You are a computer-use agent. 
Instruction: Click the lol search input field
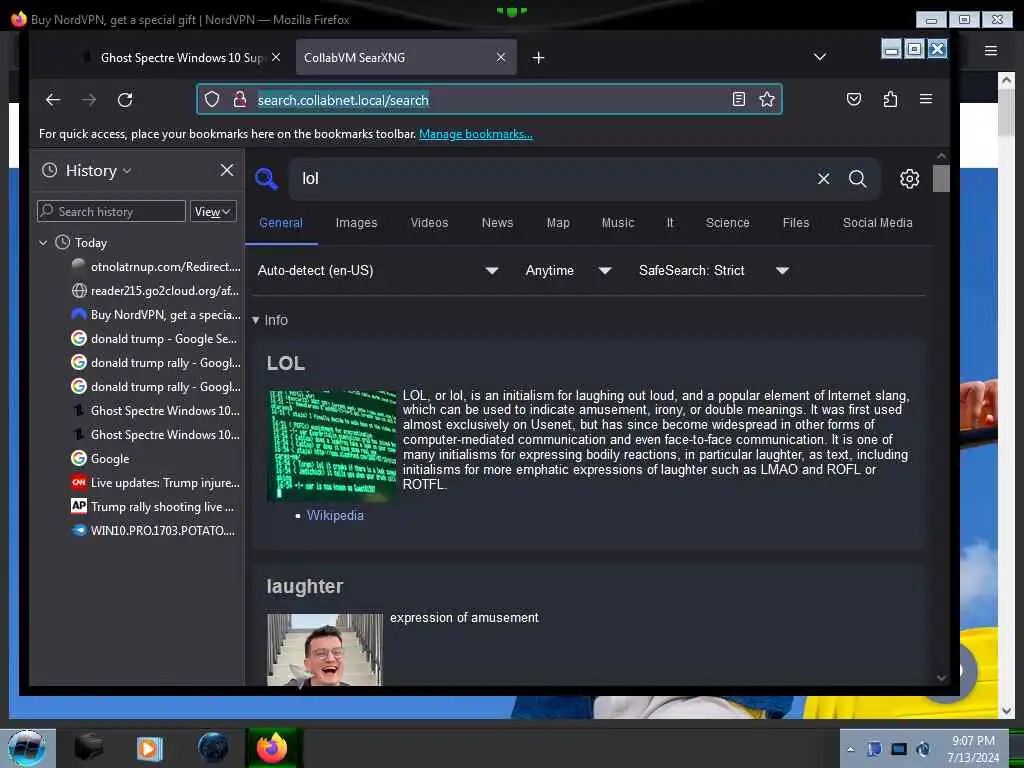coord(552,178)
